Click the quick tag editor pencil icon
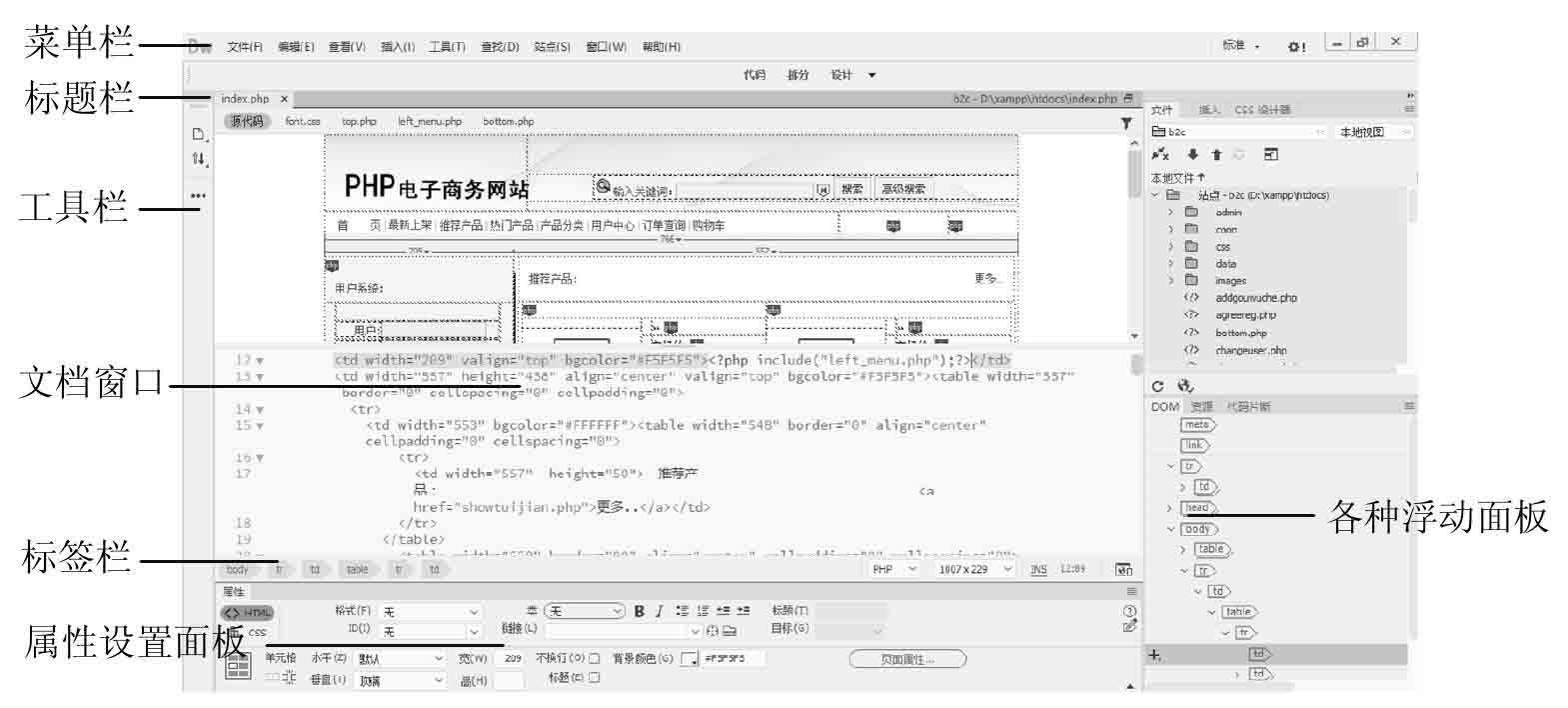The height and width of the screenshot is (708, 1568). (x=1129, y=627)
